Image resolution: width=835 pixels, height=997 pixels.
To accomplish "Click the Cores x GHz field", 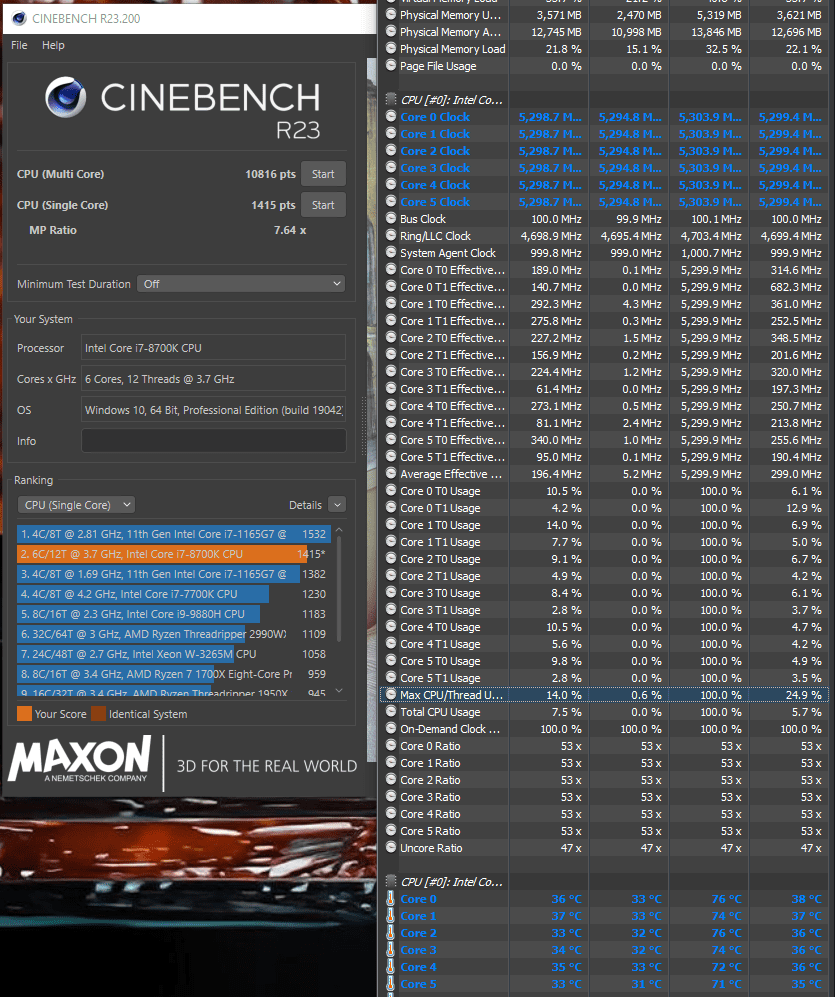I will click(214, 379).
